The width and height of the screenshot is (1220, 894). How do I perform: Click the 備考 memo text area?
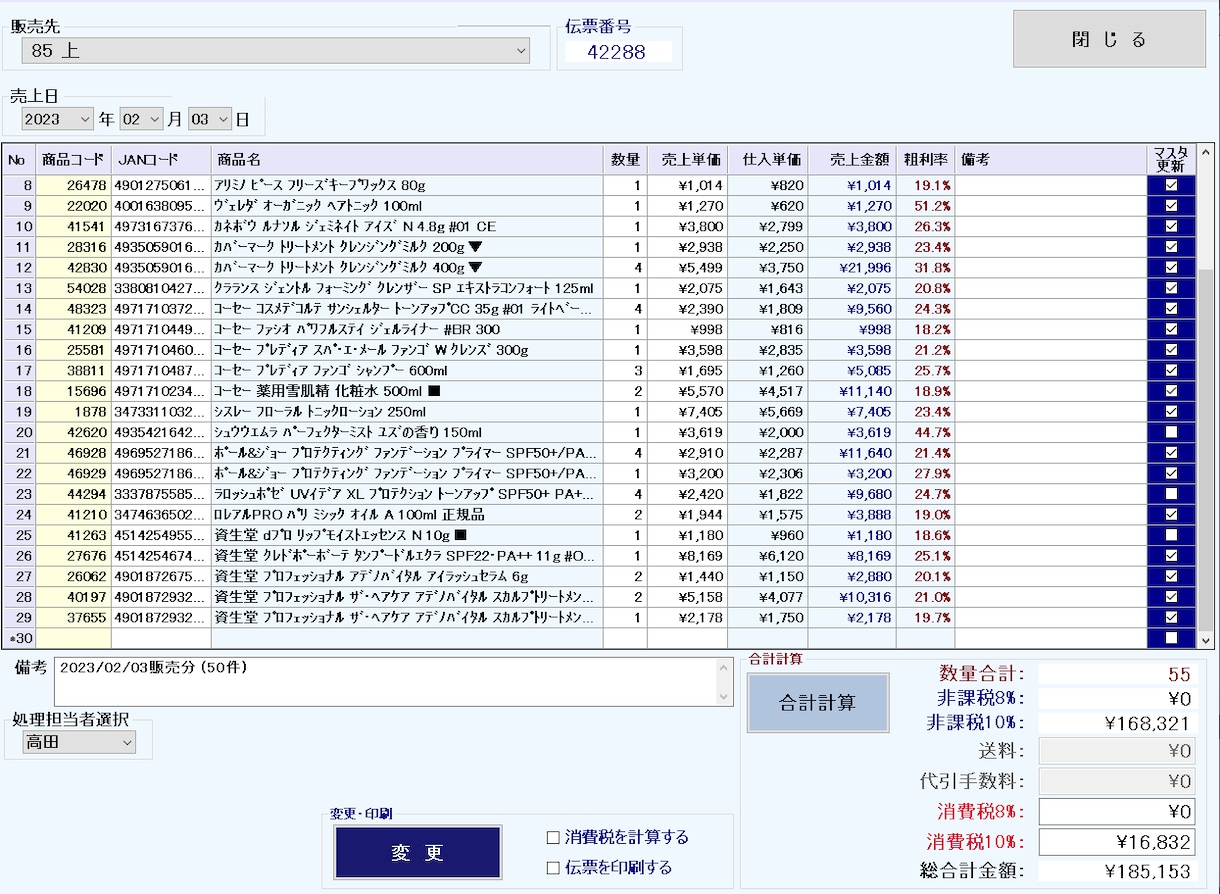coord(386,681)
